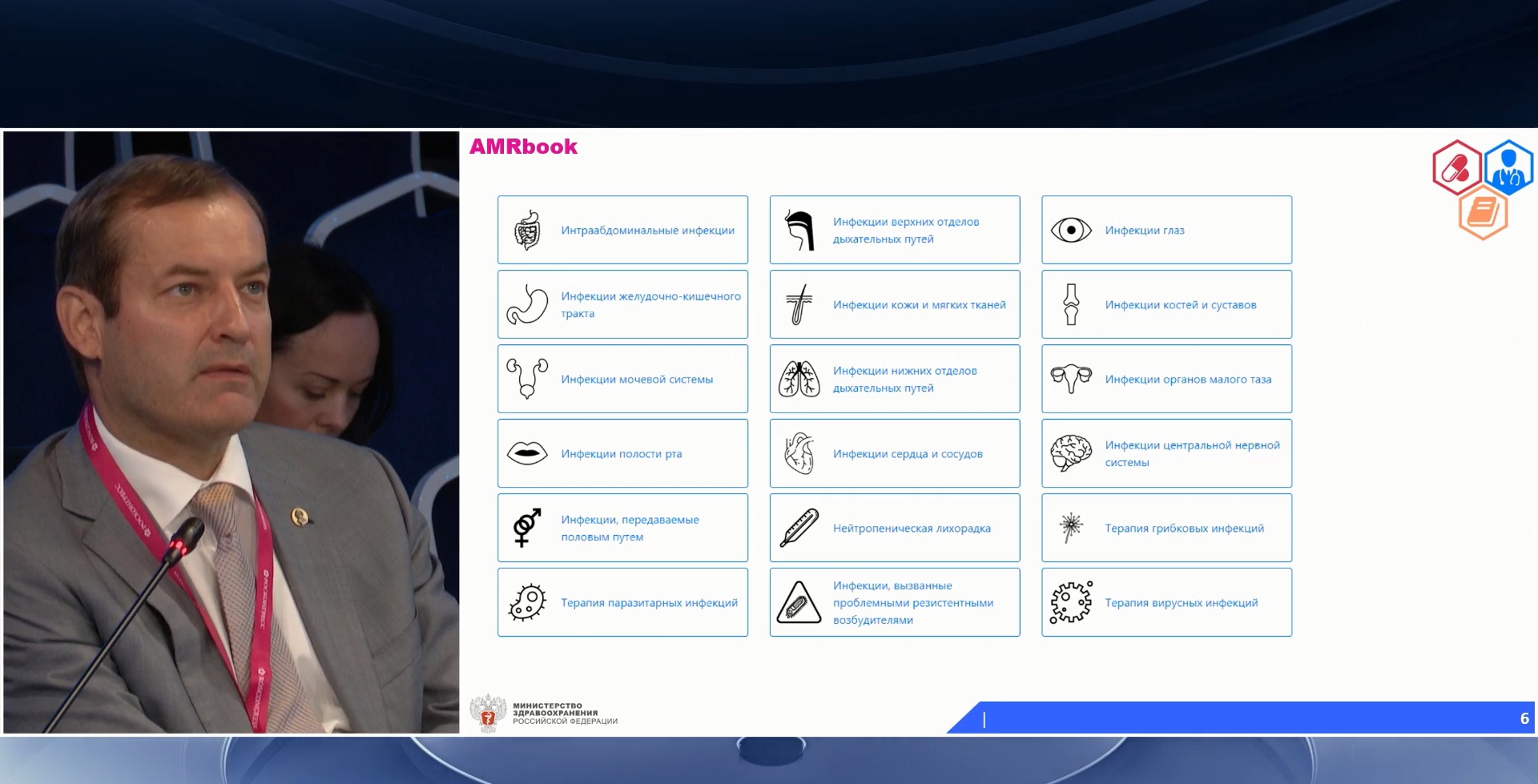Click the thermometer icon for neutropenic fever
Screen dimensions: 1538x784
point(799,528)
